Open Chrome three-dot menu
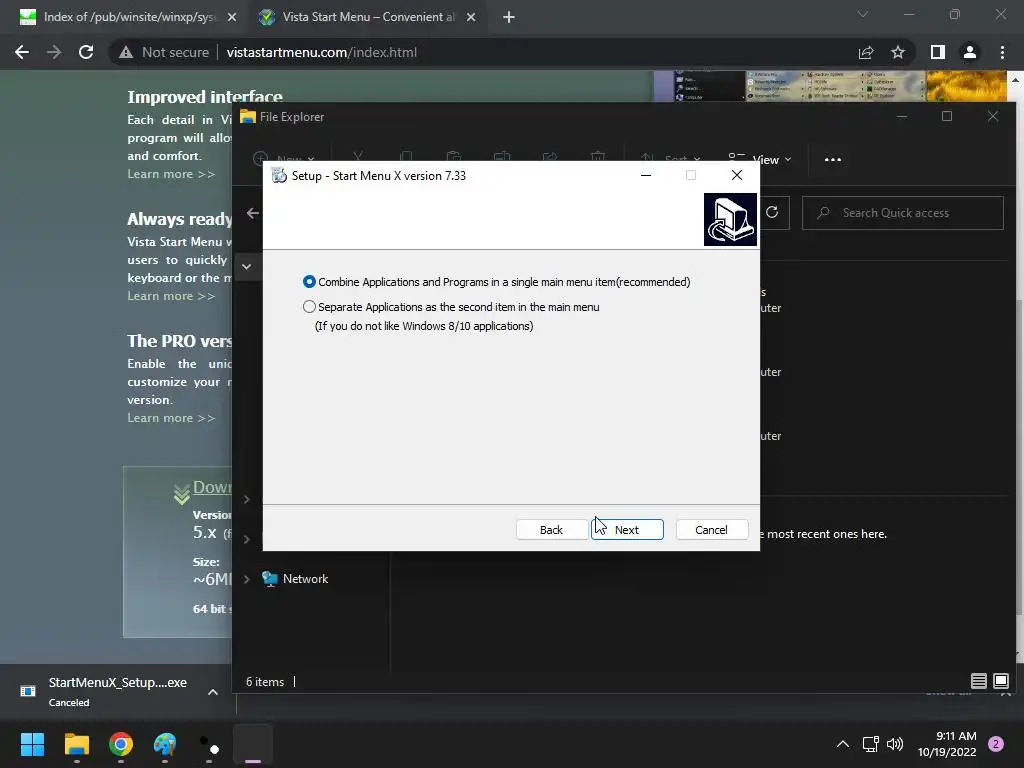The width and height of the screenshot is (1024, 768). pyautogui.click(x=1002, y=52)
